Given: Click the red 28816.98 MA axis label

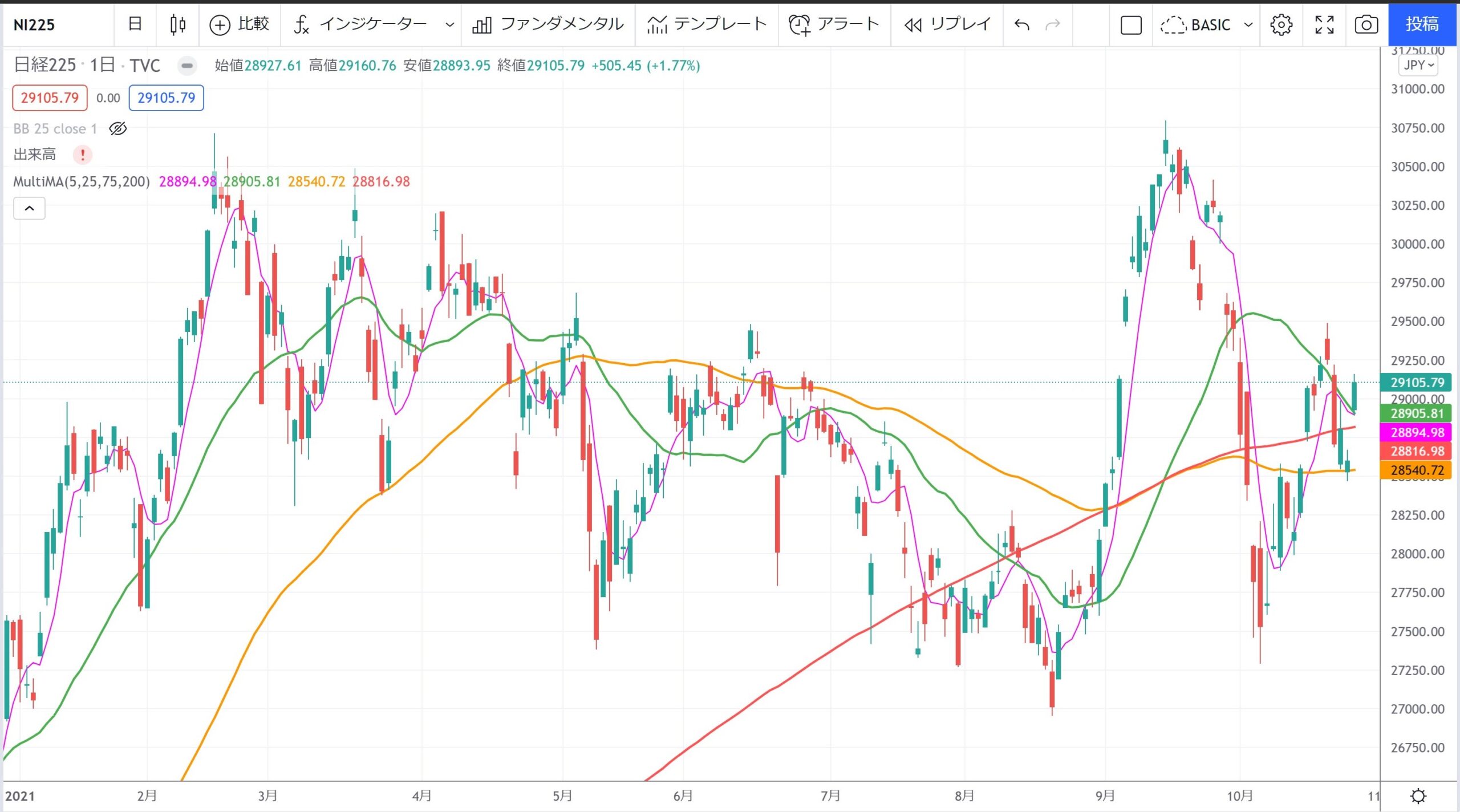Looking at the screenshot, I should coord(1417,451).
